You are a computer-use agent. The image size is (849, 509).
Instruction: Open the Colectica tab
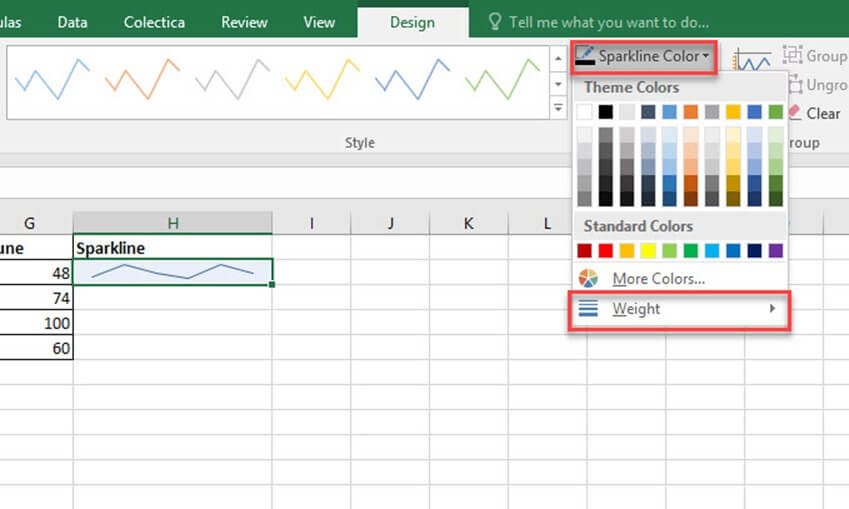155,22
